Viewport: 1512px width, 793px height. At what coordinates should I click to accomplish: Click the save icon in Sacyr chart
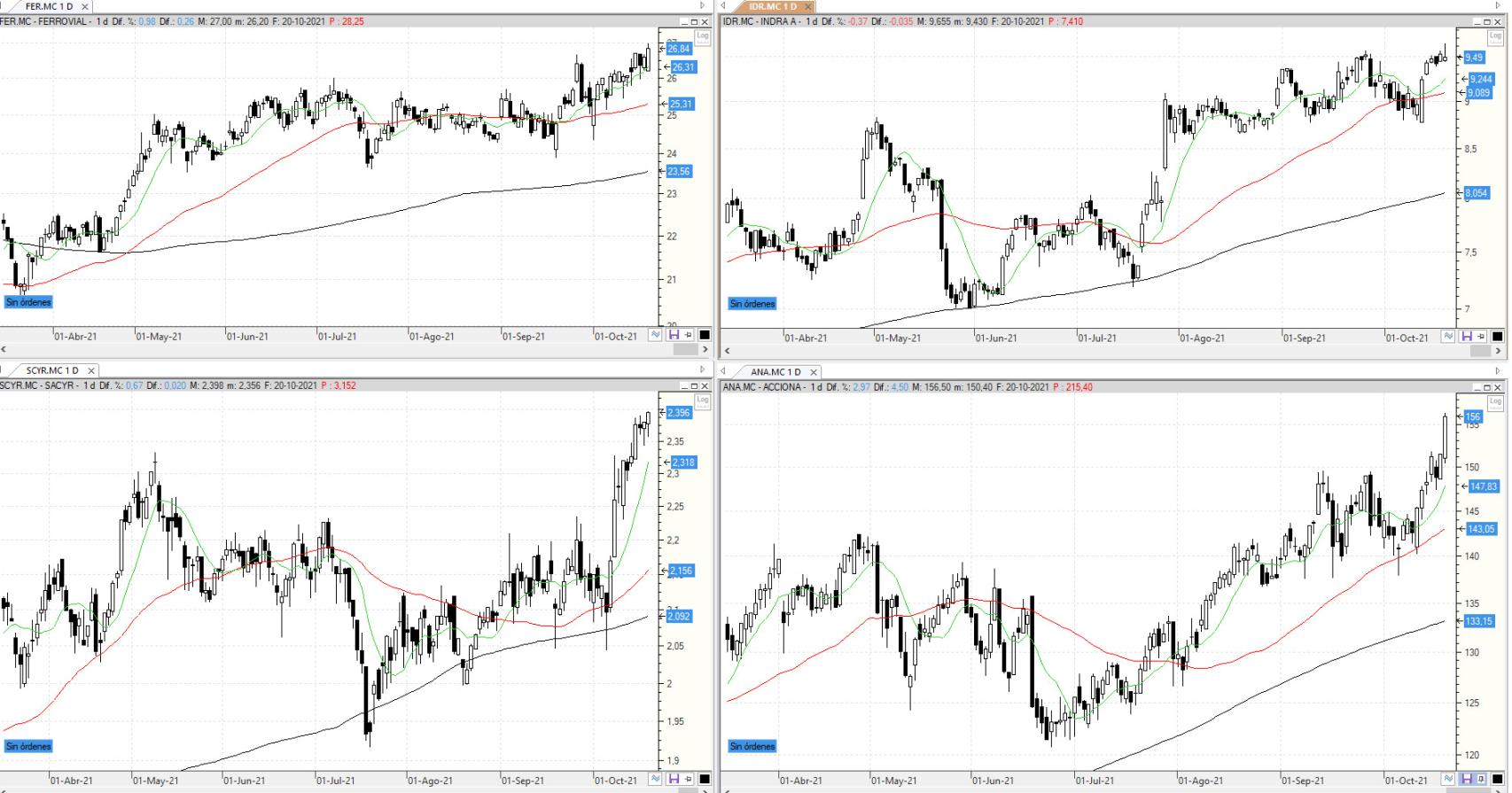click(x=674, y=780)
